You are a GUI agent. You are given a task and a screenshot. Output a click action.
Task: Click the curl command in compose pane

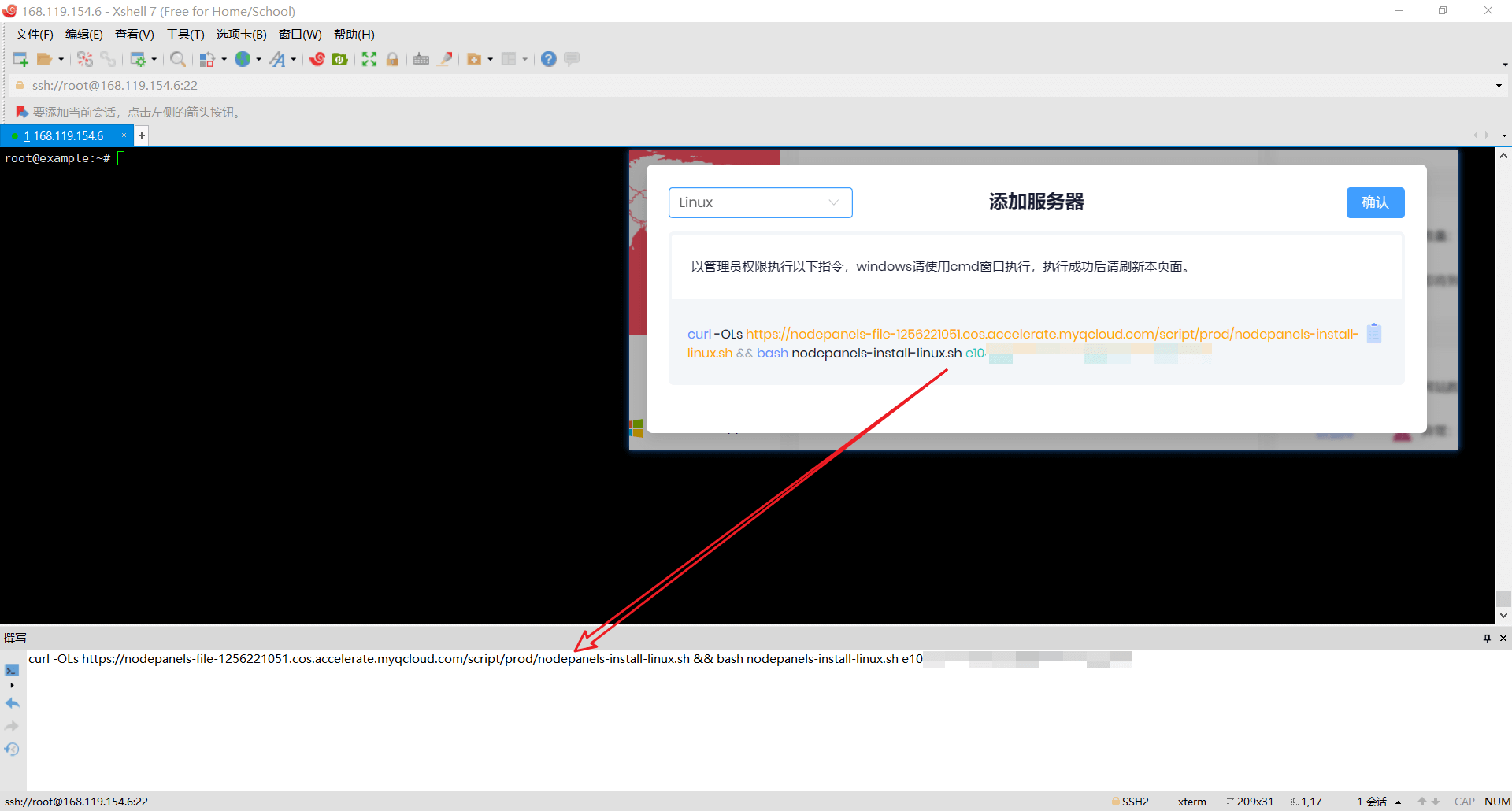click(476, 659)
